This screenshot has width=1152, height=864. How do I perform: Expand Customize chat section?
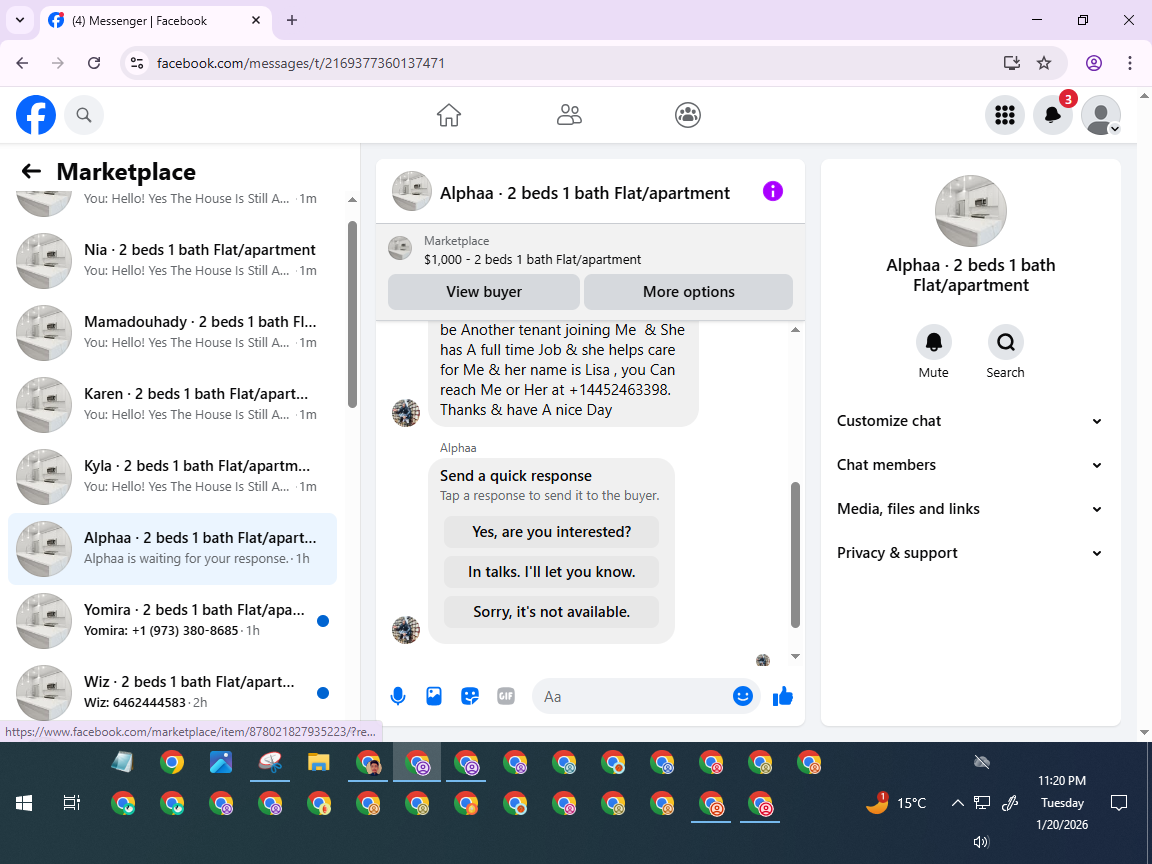970,421
